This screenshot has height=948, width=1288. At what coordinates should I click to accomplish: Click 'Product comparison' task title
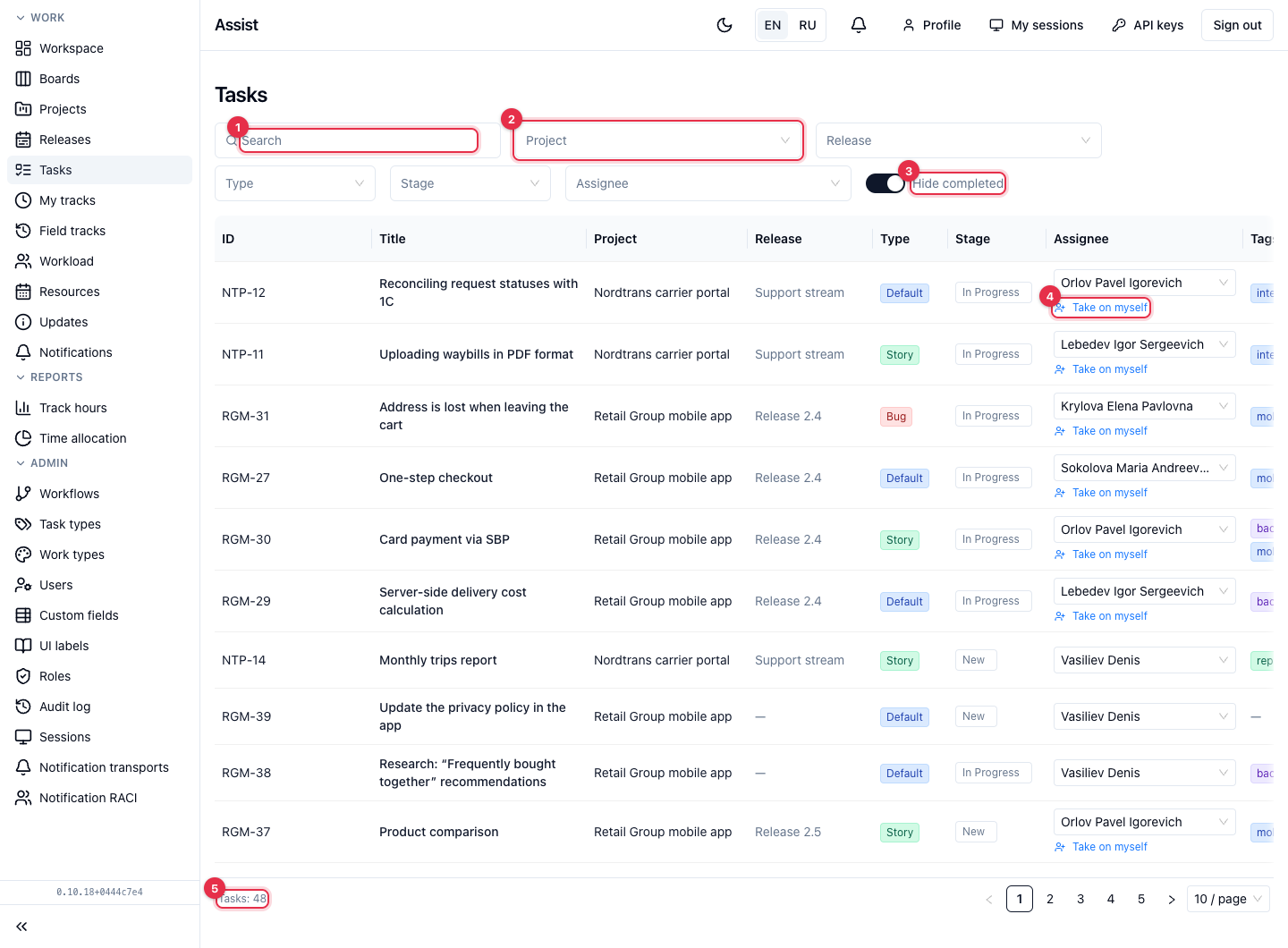pyautogui.click(x=439, y=832)
